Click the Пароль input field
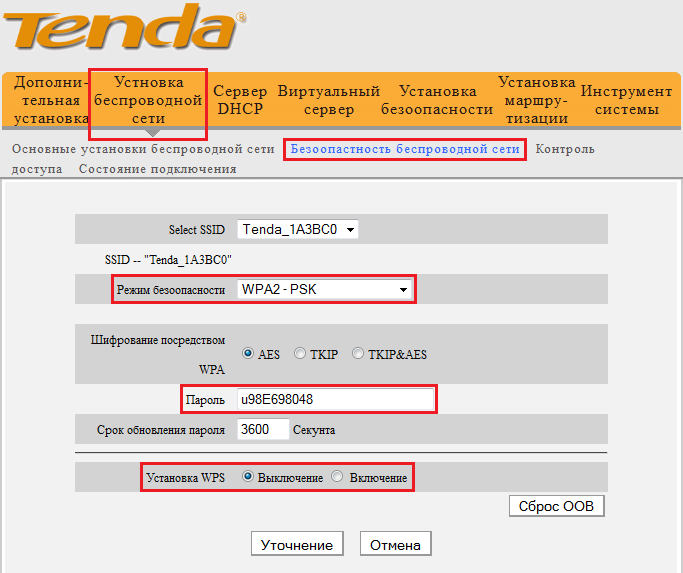683x573 pixels. (335, 399)
